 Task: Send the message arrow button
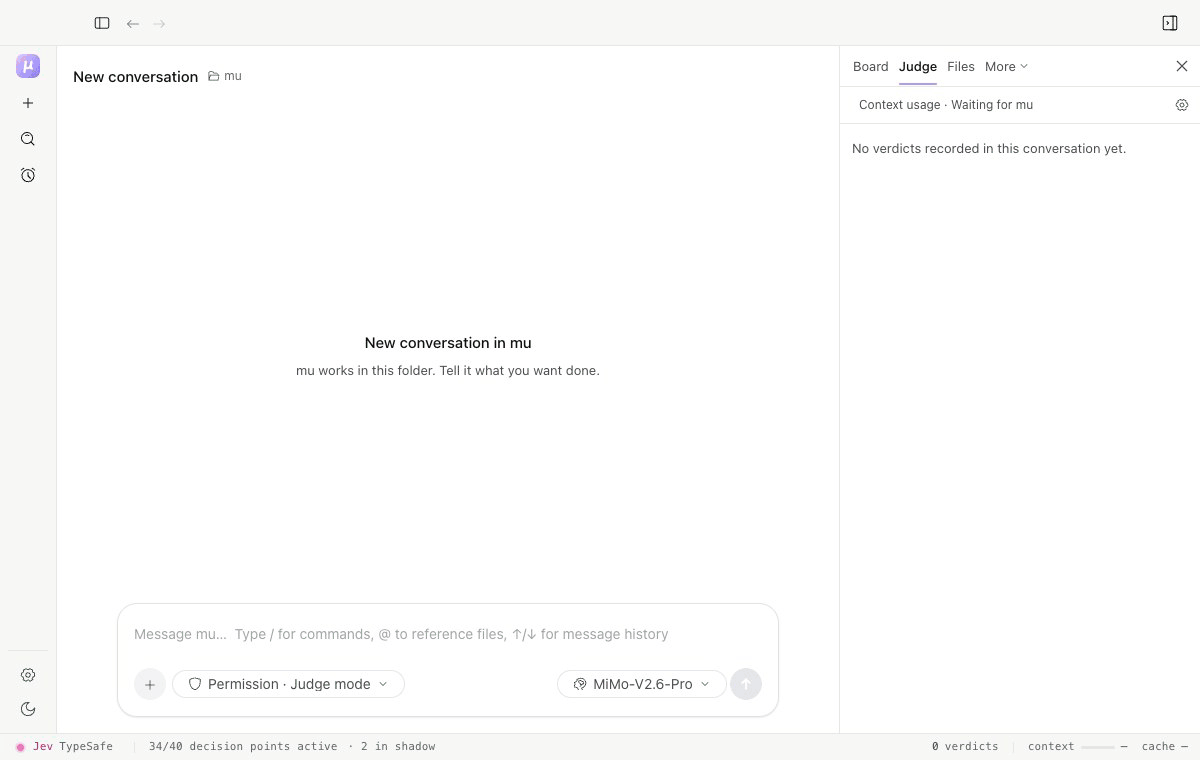coord(746,684)
